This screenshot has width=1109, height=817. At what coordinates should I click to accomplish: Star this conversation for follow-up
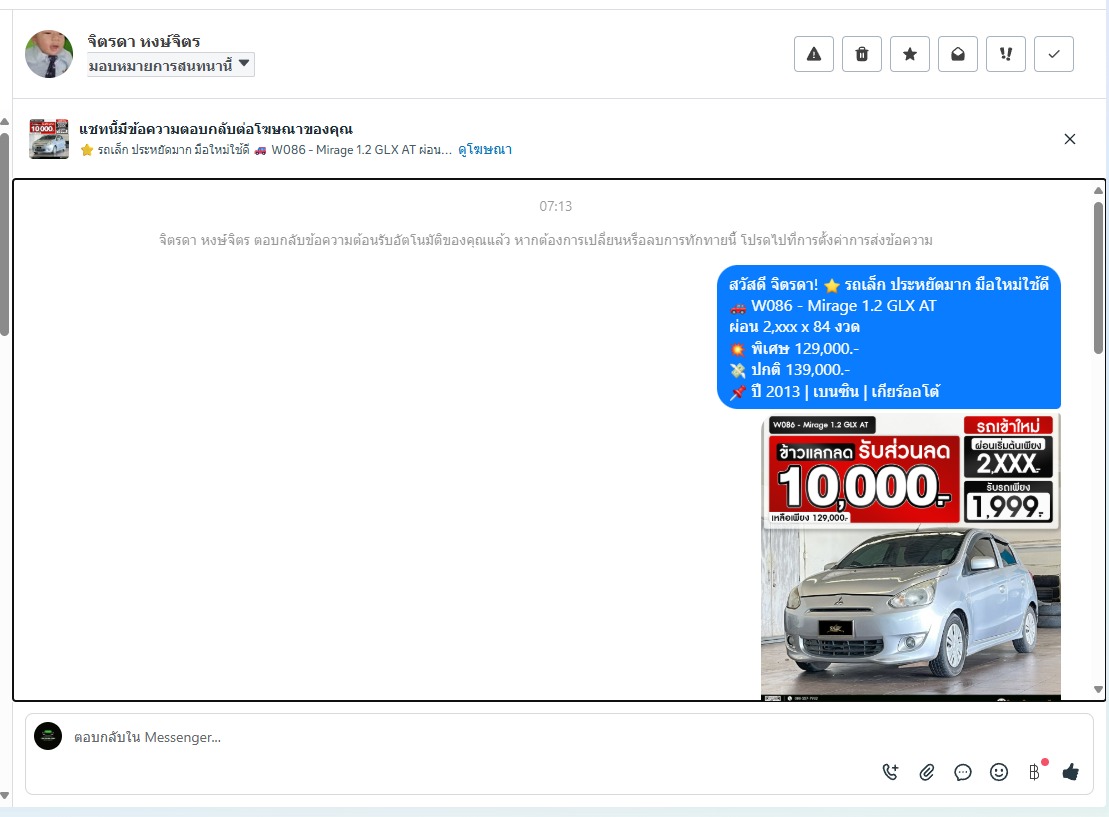coord(910,54)
